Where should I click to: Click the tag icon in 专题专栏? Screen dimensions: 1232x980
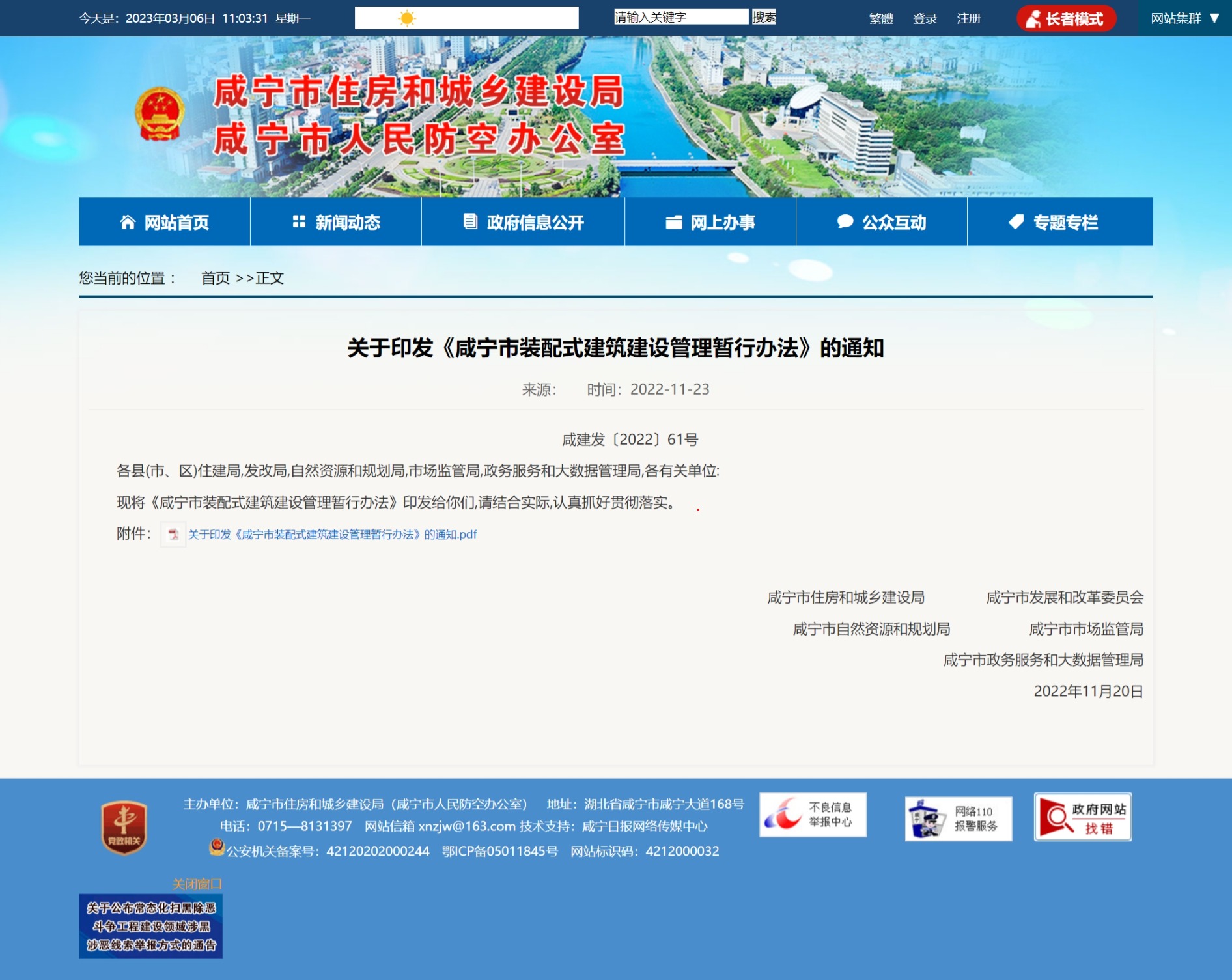1016,222
